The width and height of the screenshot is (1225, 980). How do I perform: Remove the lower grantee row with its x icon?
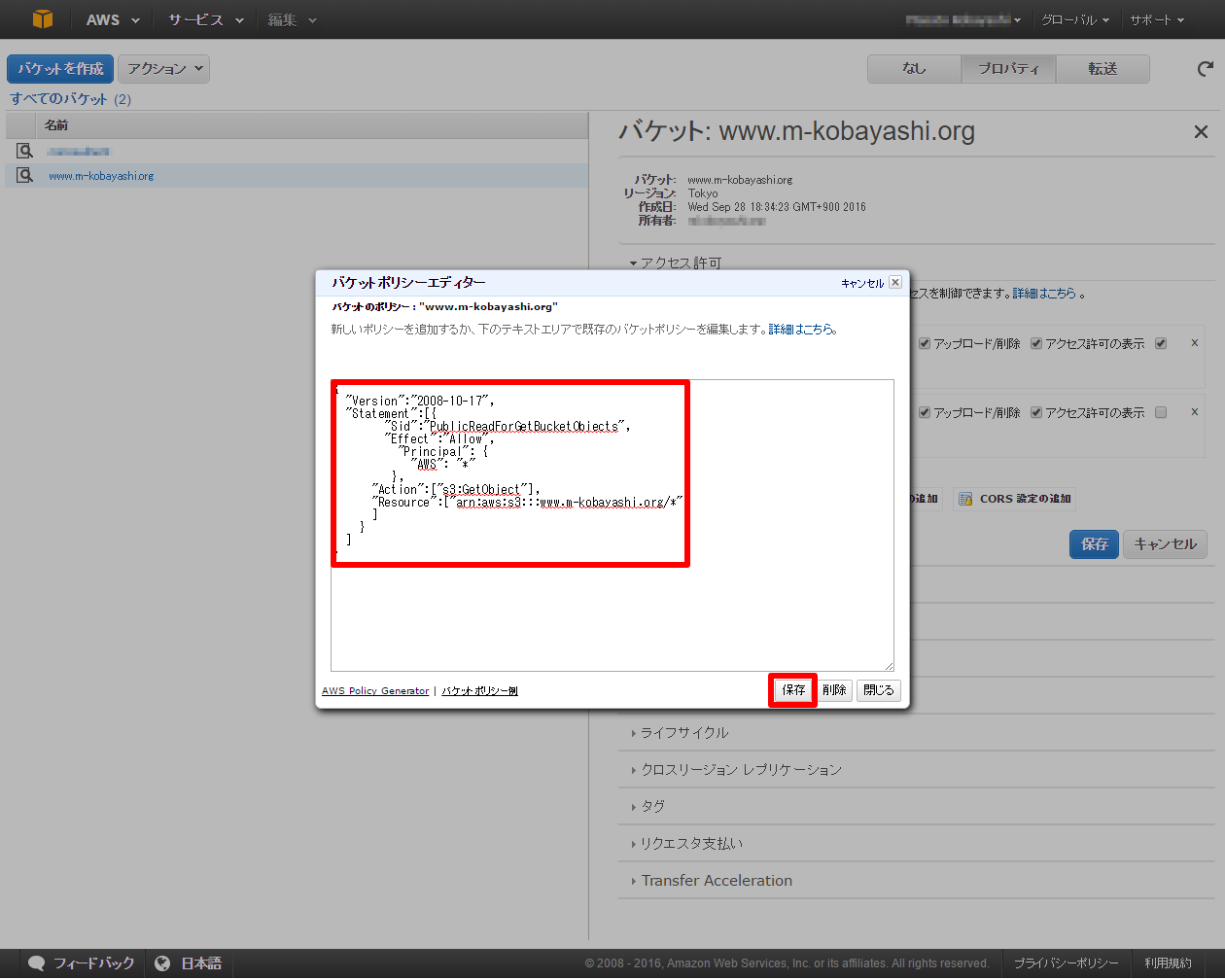1194,412
